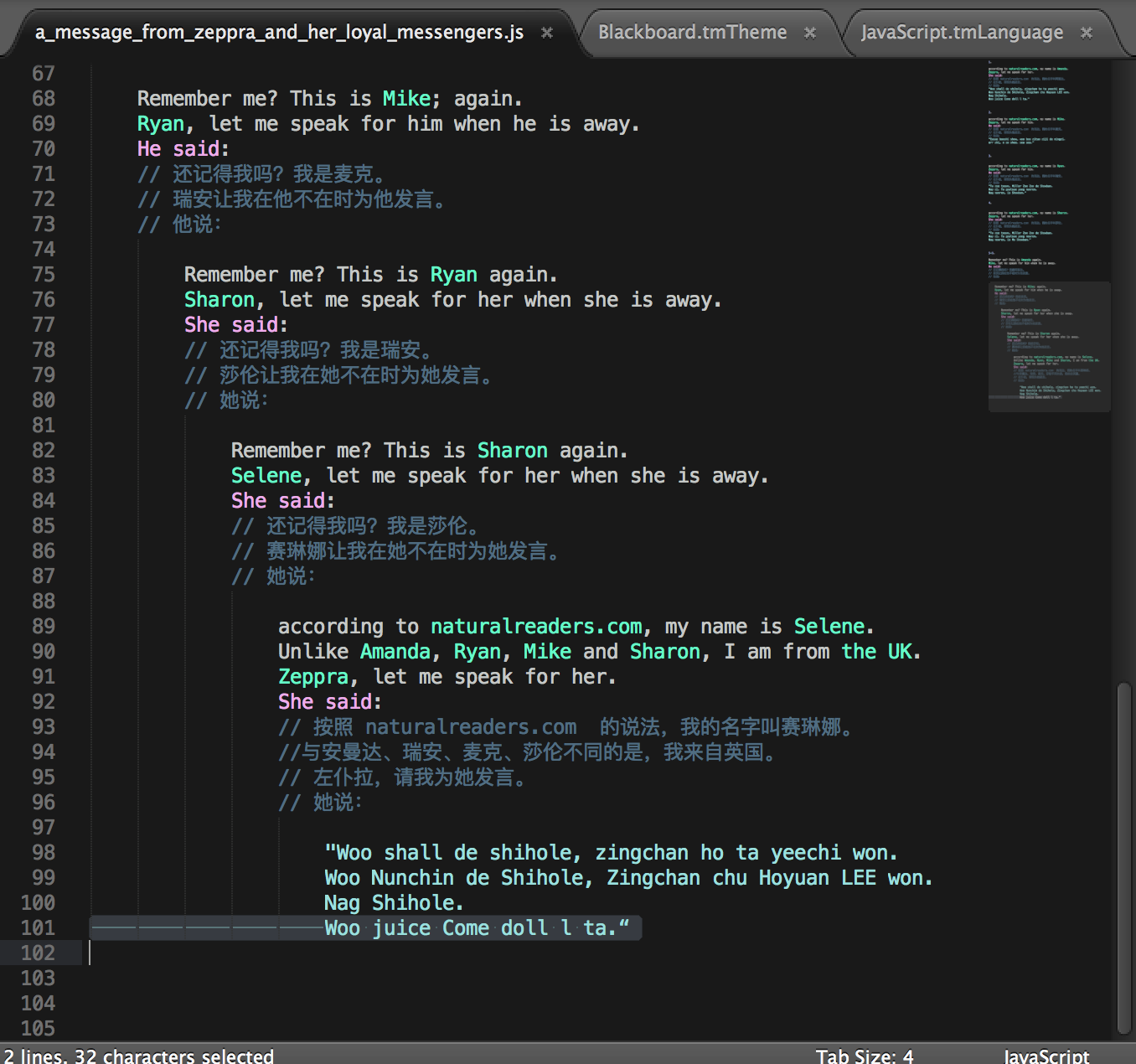Click the Chinese comment on line 72
The width and height of the screenshot is (1136, 1064).
point(292,199)
